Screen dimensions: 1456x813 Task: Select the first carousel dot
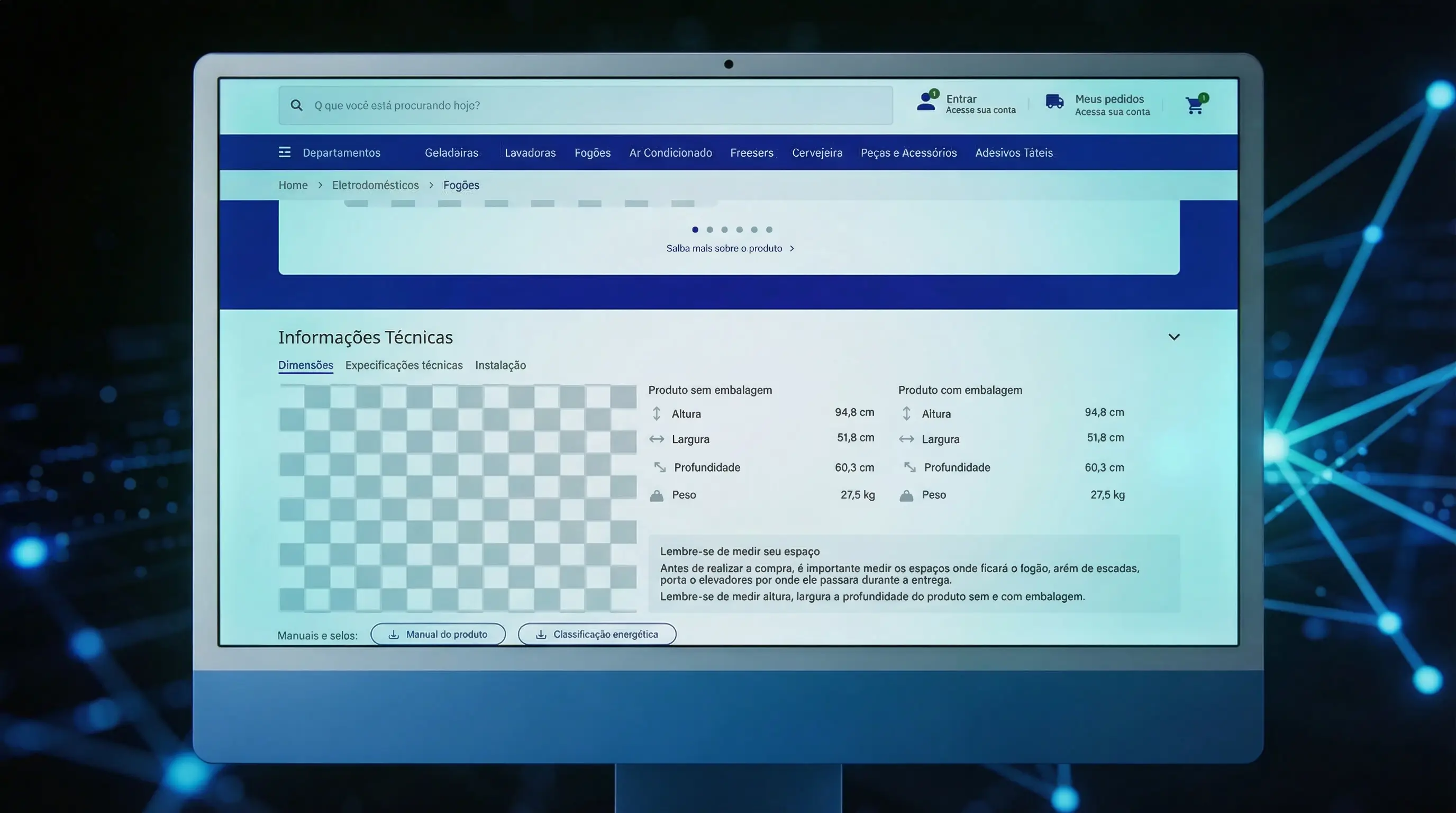point(695,230)
